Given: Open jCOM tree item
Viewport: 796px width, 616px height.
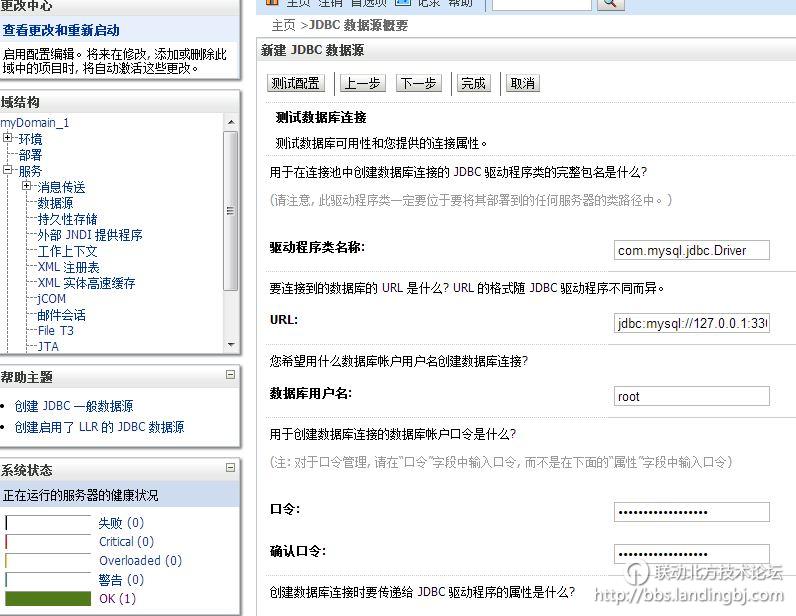Looking at the screenshot, I should click(52, 299).
